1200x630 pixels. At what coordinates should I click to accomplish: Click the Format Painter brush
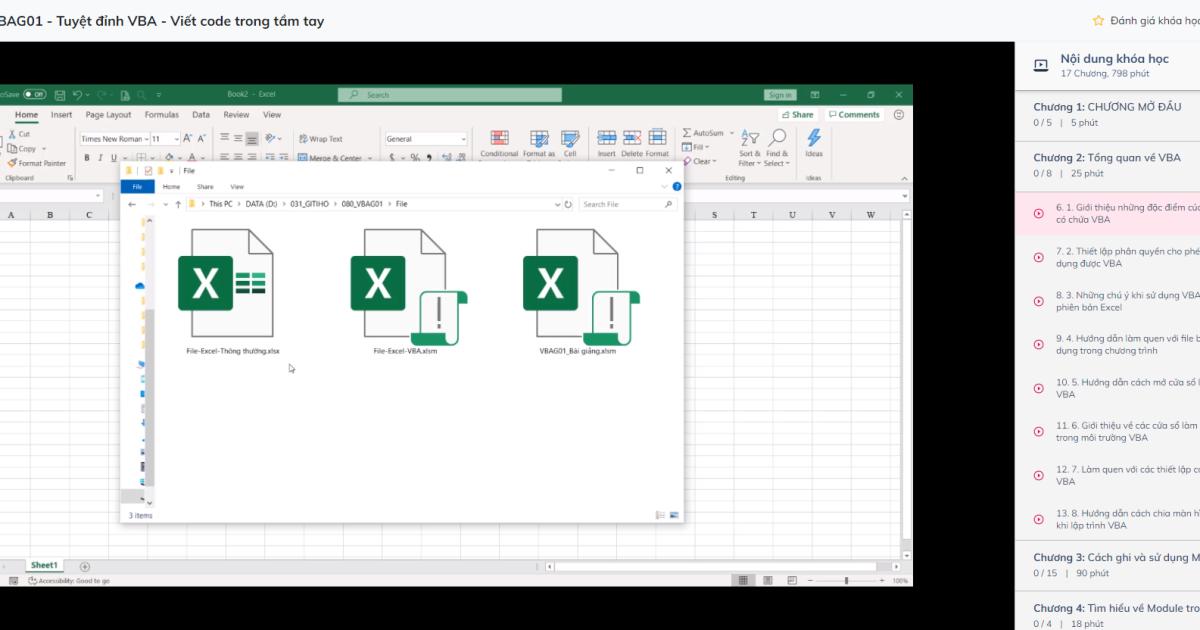[11, 163]
